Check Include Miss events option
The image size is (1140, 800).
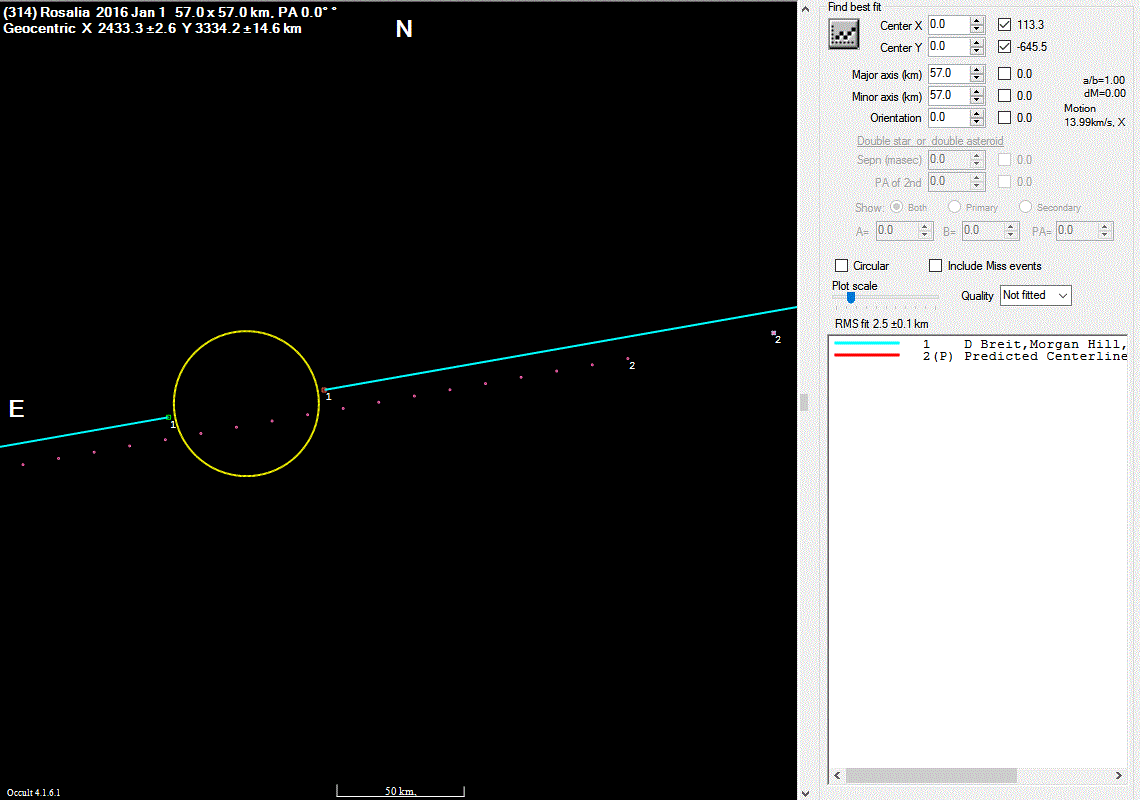[x=936, y=266]
